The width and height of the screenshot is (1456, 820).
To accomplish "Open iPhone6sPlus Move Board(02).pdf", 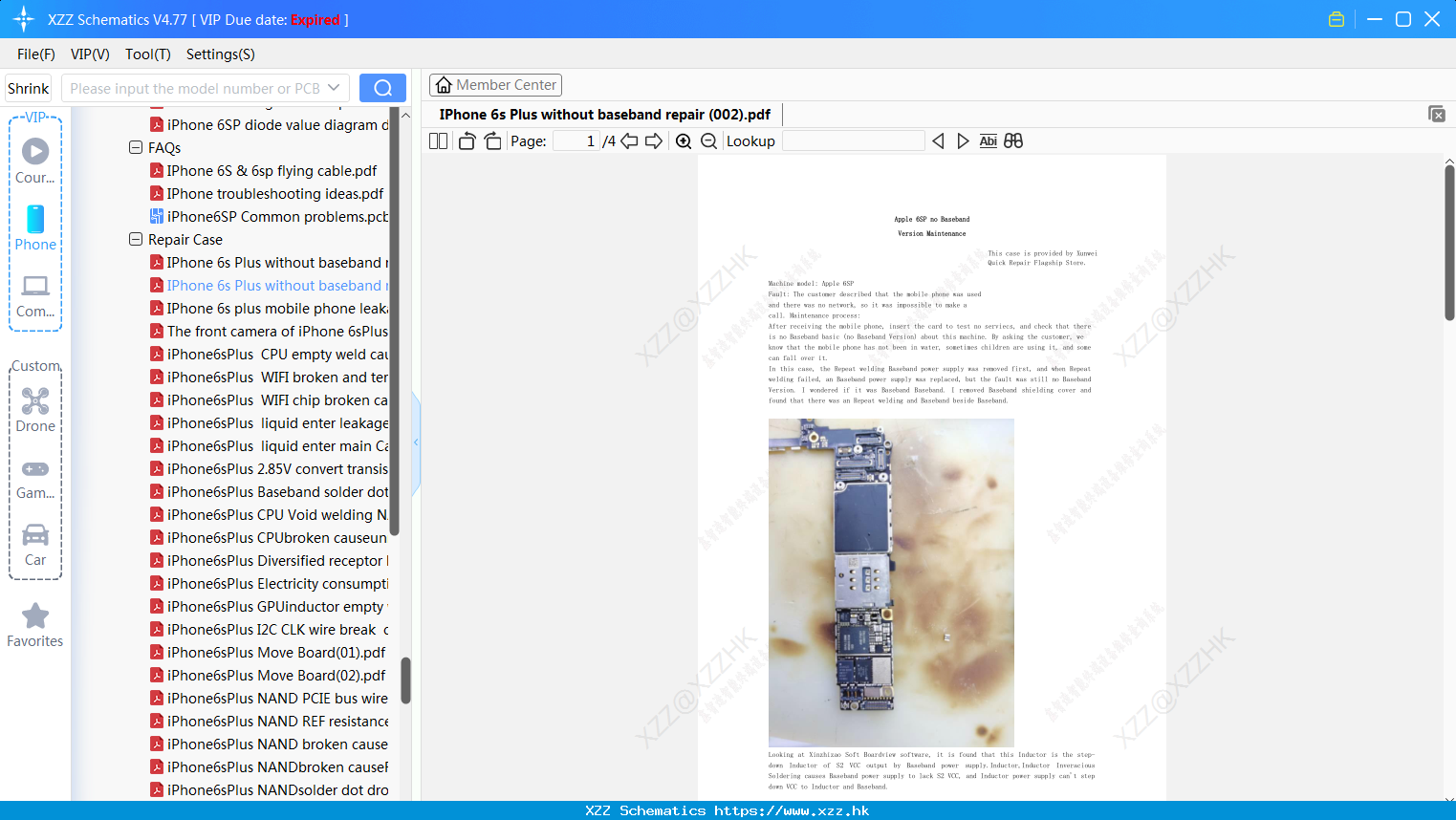I will tap(269, 676).
